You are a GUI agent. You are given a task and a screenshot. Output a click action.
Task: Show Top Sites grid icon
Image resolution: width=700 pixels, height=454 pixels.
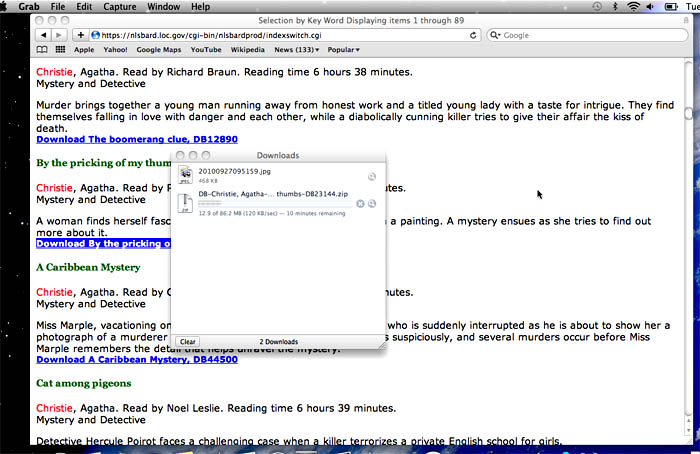point(60,49)
